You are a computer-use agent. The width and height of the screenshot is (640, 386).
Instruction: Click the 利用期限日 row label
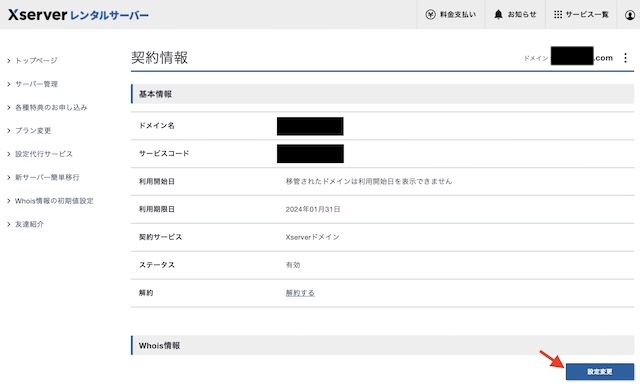(x=157, y=209)
